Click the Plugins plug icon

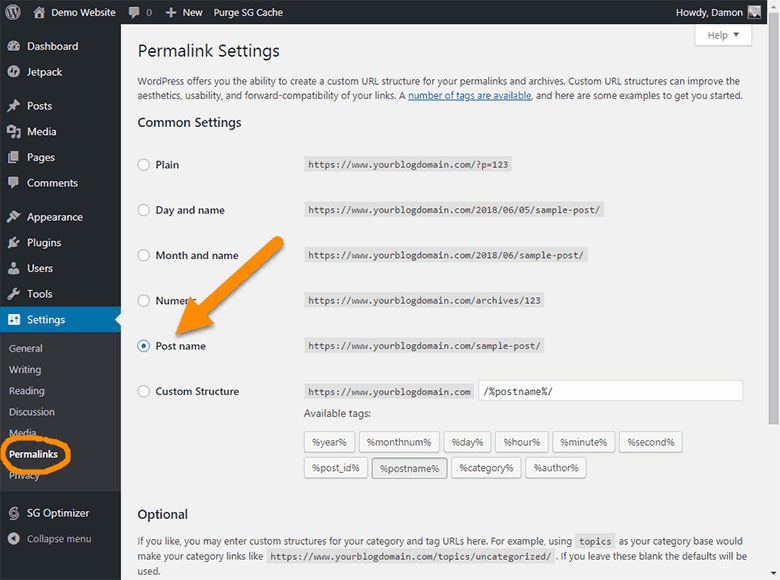click(x=14, y=242)
